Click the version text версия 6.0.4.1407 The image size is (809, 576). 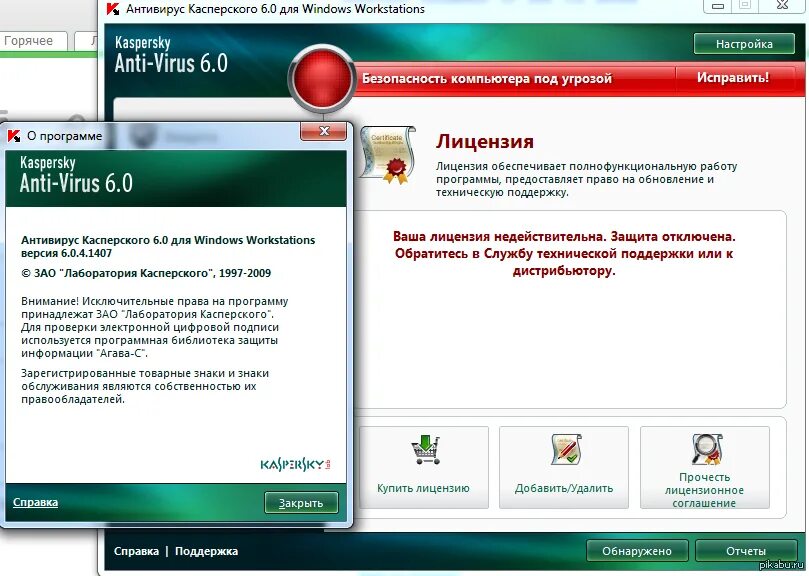click(x=67, y=253)
